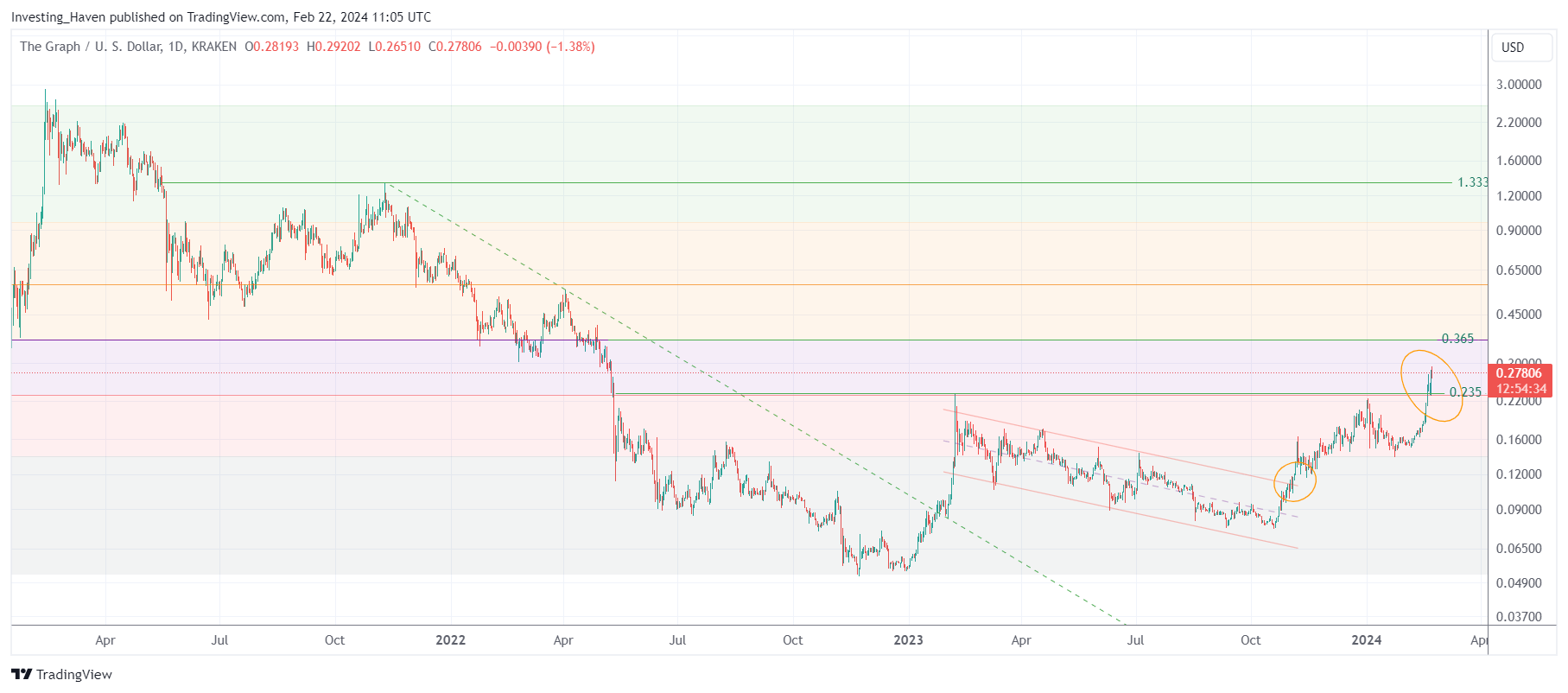Click the 1.60000 price axis value

pyautogui.click(x=1519, y=161)
